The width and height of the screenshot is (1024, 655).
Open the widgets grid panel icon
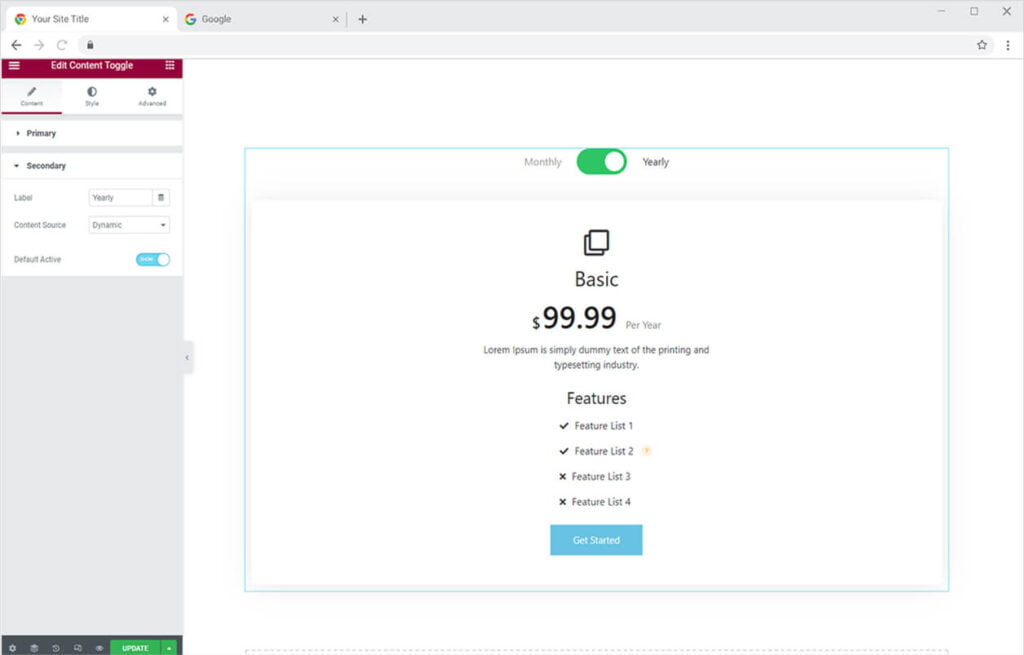click(x=169, y=65)
